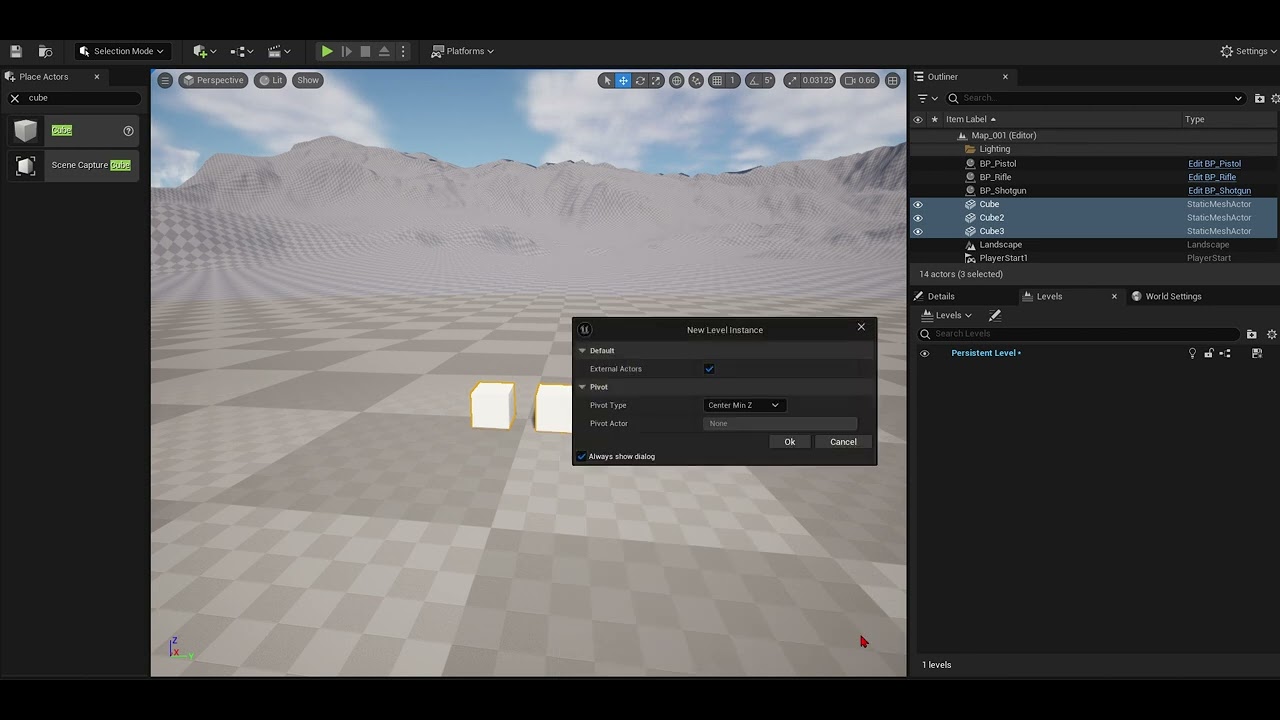
Task: Open the Edit BP_Pistol link
Action: point(1214,164)
